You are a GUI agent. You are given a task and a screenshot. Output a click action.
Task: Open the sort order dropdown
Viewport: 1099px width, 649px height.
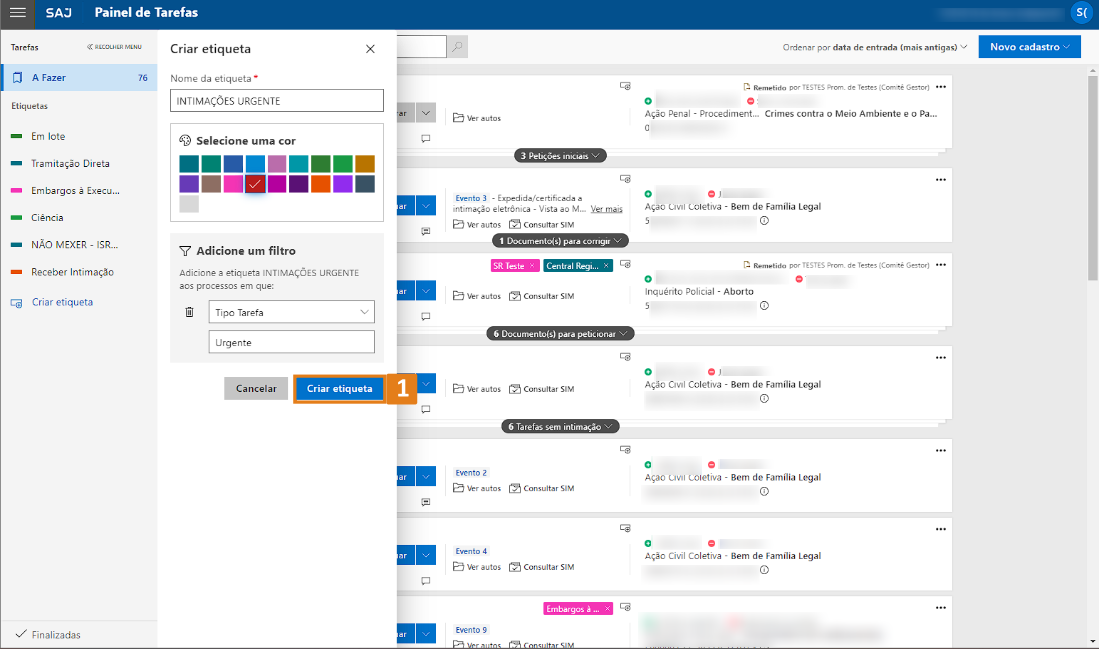[x=875, y=47]
